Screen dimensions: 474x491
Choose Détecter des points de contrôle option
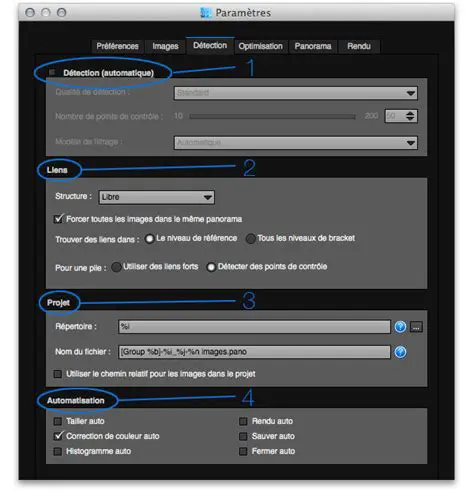(x=211, y=267)
